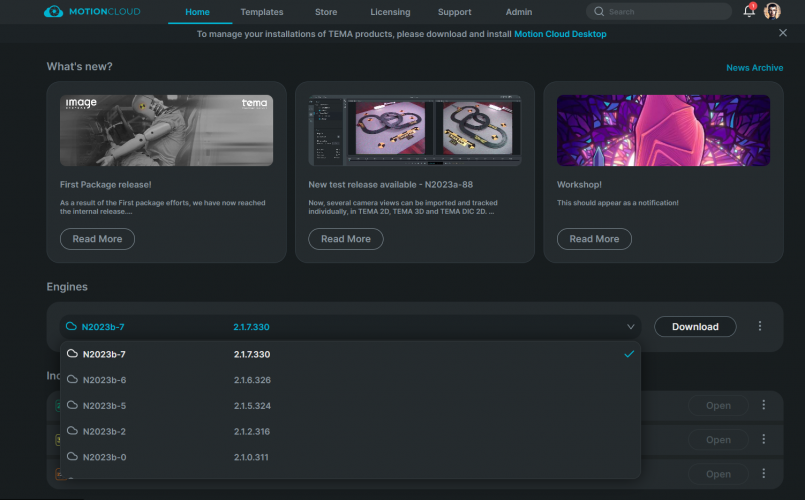Open the race track tracking screenshot thumbnail

[x=415, y=130]
